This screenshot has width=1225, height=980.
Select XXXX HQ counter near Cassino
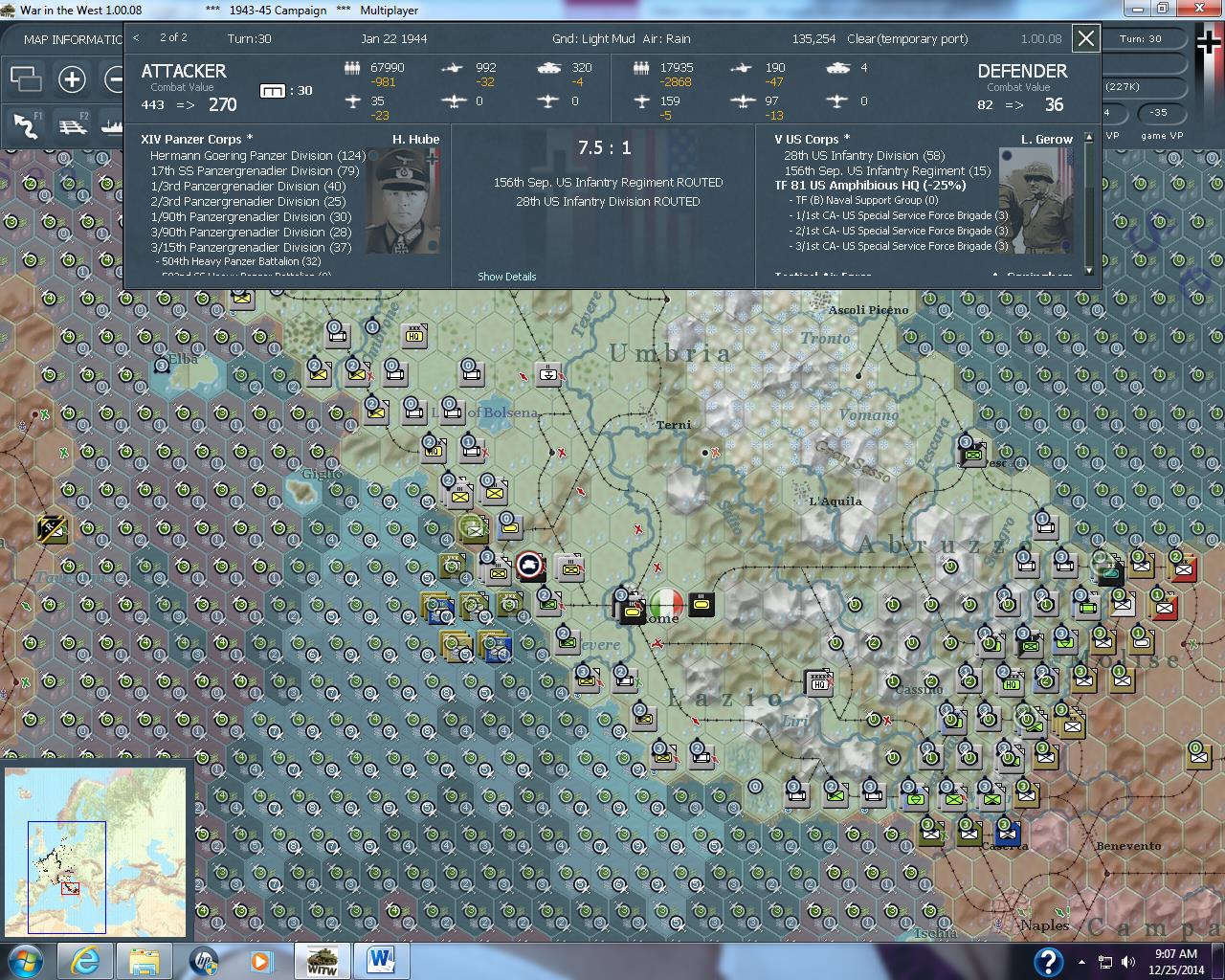point(819,681)
